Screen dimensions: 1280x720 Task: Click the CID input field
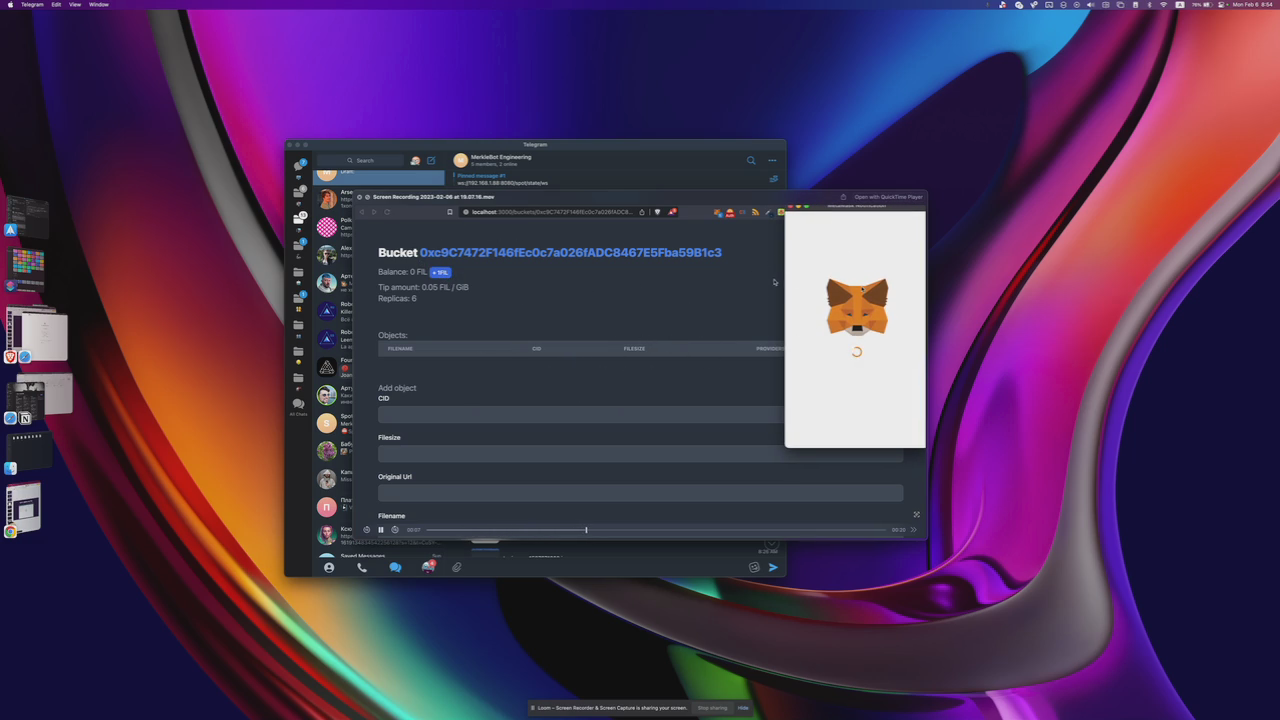pos(580,414)
